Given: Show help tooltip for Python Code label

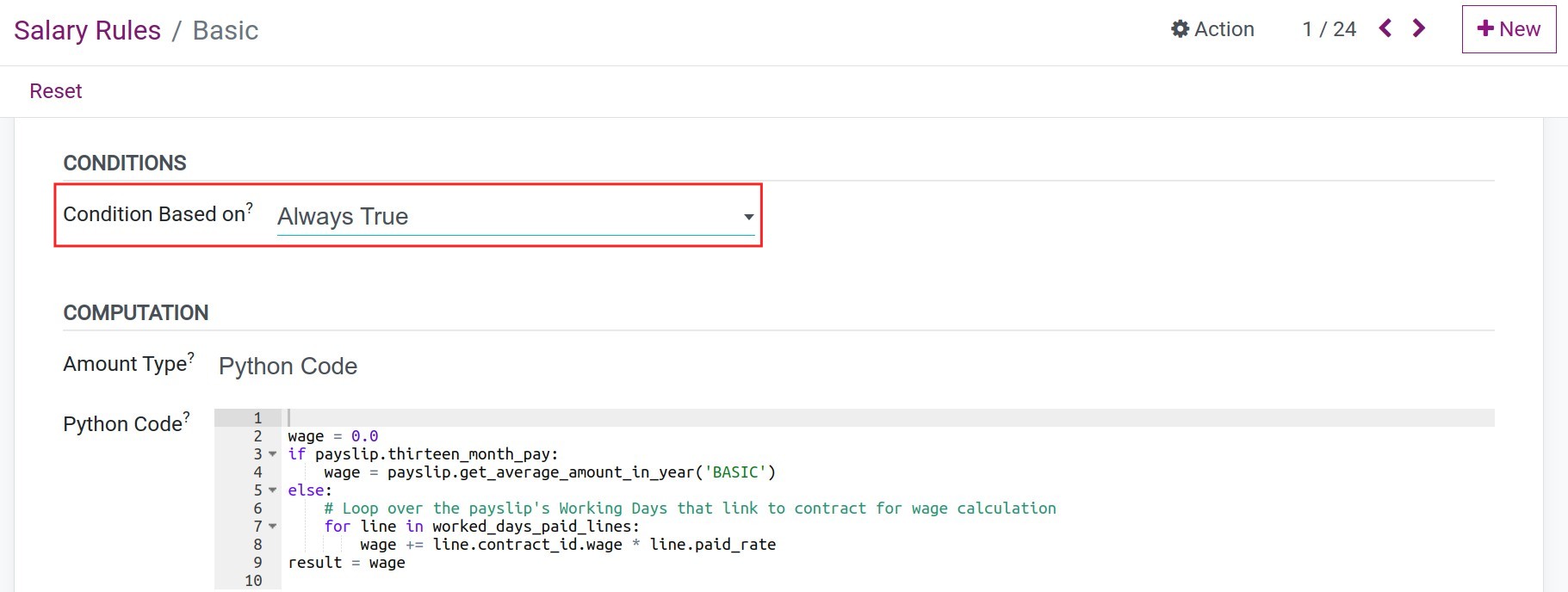Looking at the screenshot, I should click(x=187, y=416).
